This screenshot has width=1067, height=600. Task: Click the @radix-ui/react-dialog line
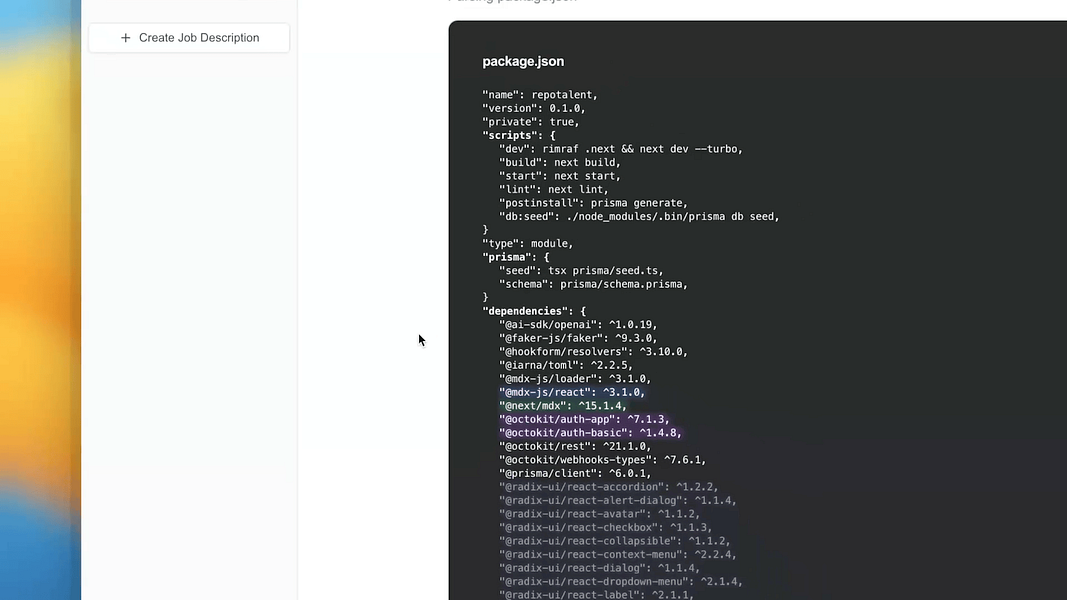pyautogui.click(x=600, y=568)
